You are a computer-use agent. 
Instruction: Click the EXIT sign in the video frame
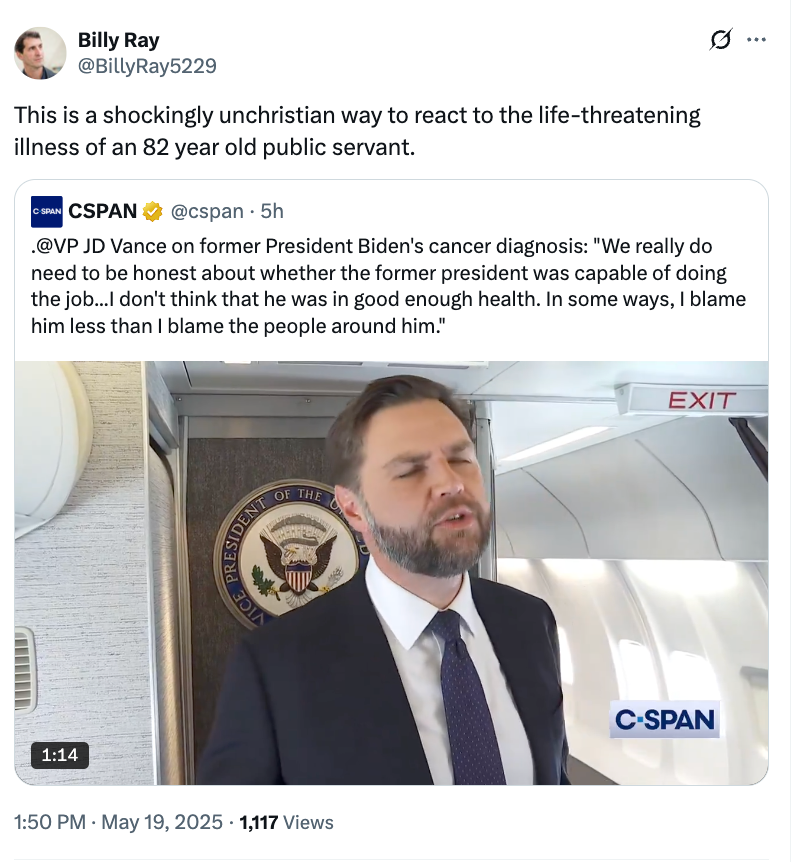click(700, 399)
